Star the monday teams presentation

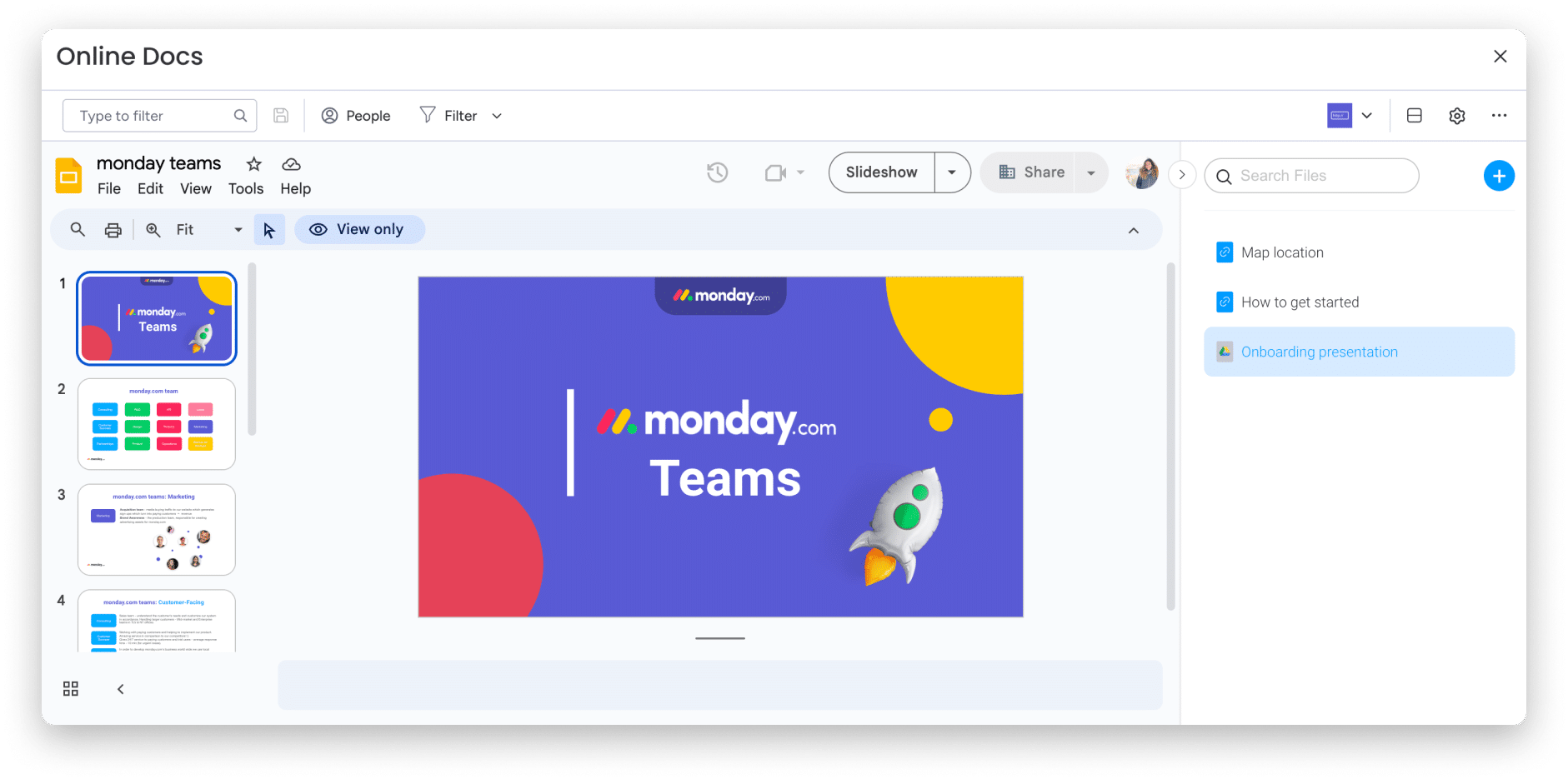tap(254, 164)
